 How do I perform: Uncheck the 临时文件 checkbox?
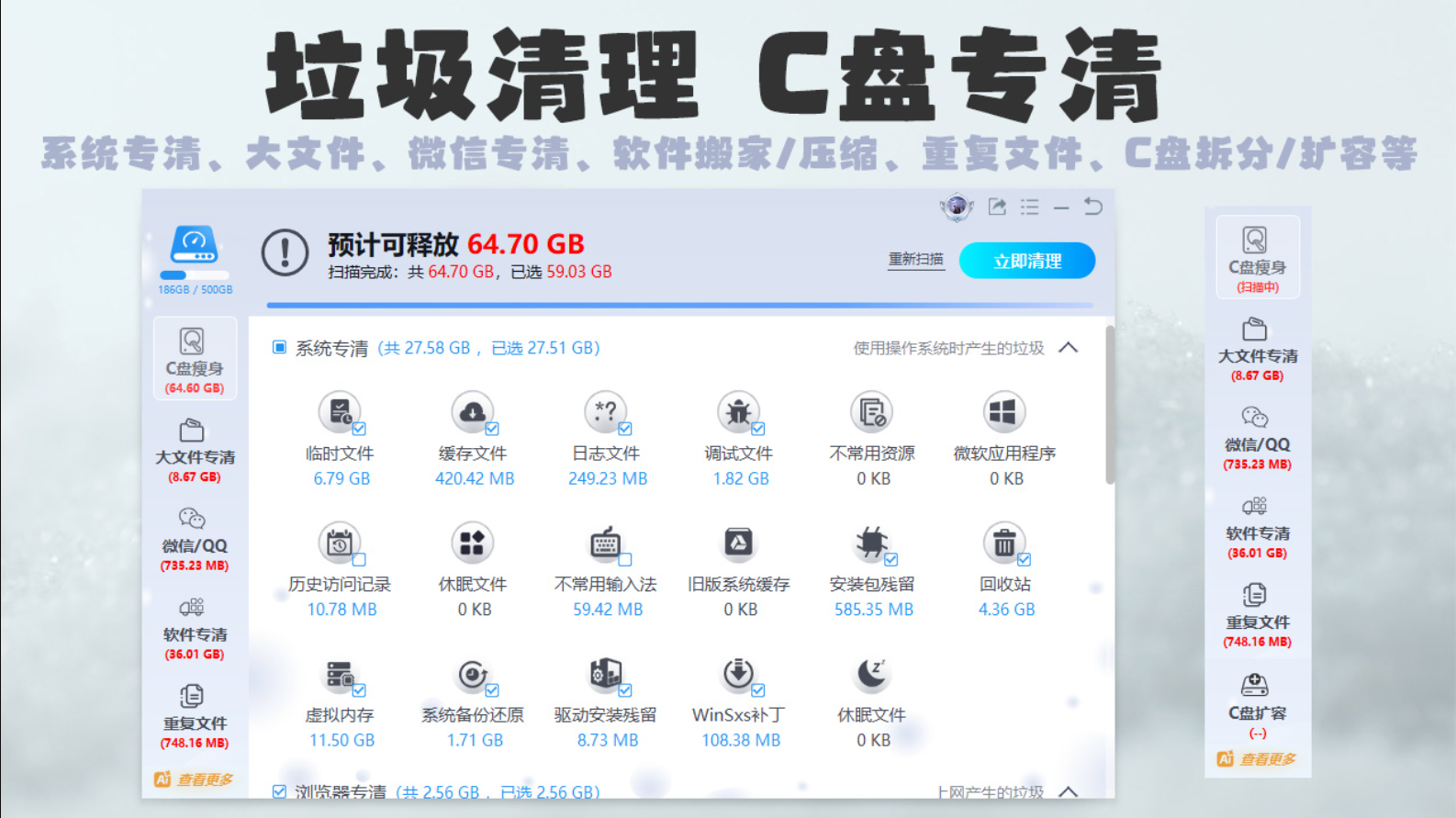pos(359,429)
